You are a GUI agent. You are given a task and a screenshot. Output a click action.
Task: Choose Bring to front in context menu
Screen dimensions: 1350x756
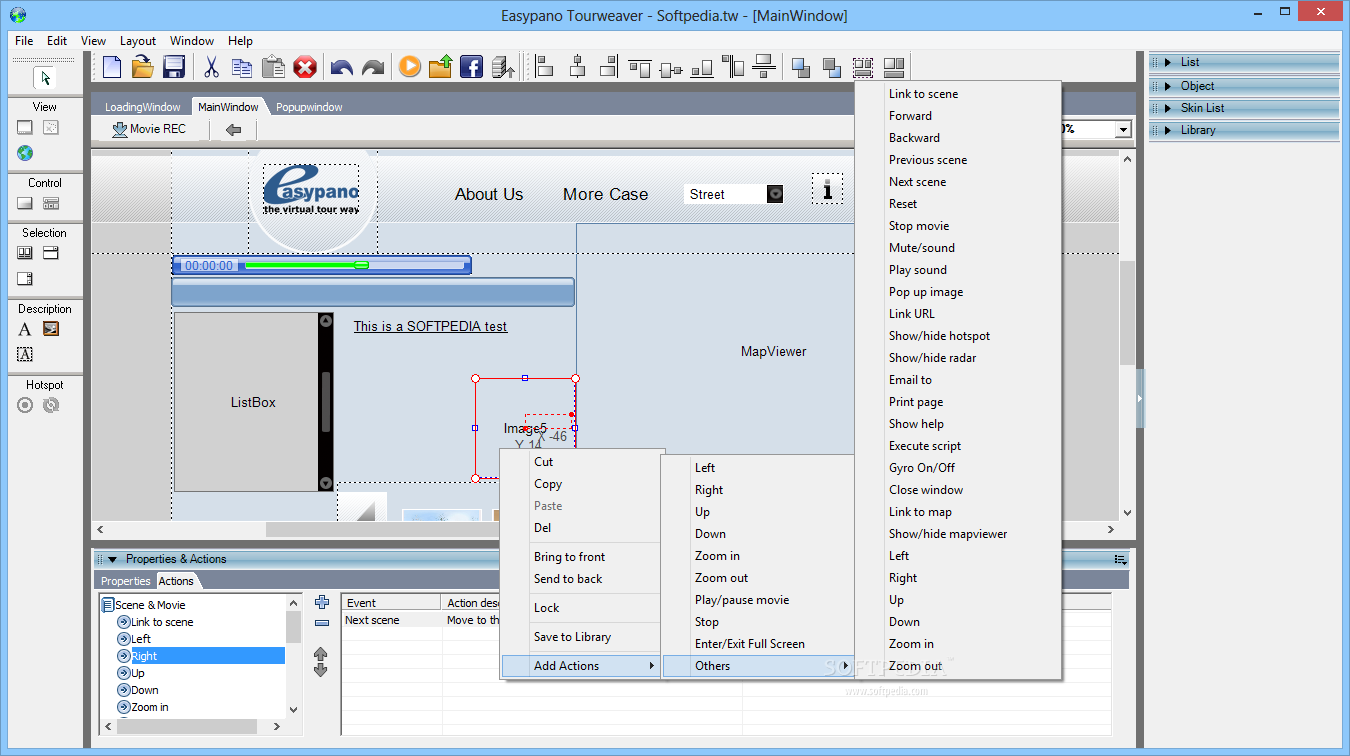click(569, 557)
